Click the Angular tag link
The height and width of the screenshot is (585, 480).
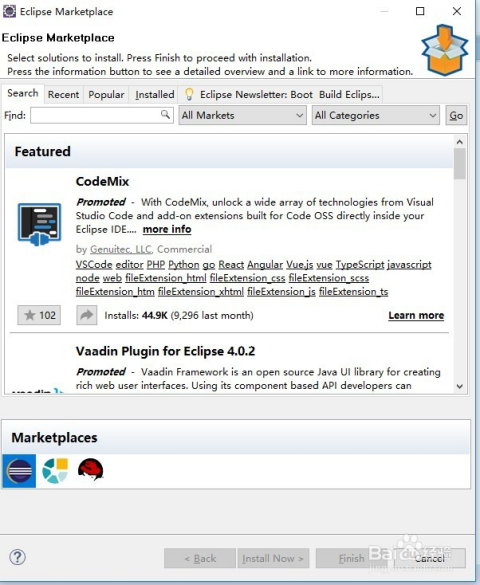pyautogui.click(x=265, y=265)
